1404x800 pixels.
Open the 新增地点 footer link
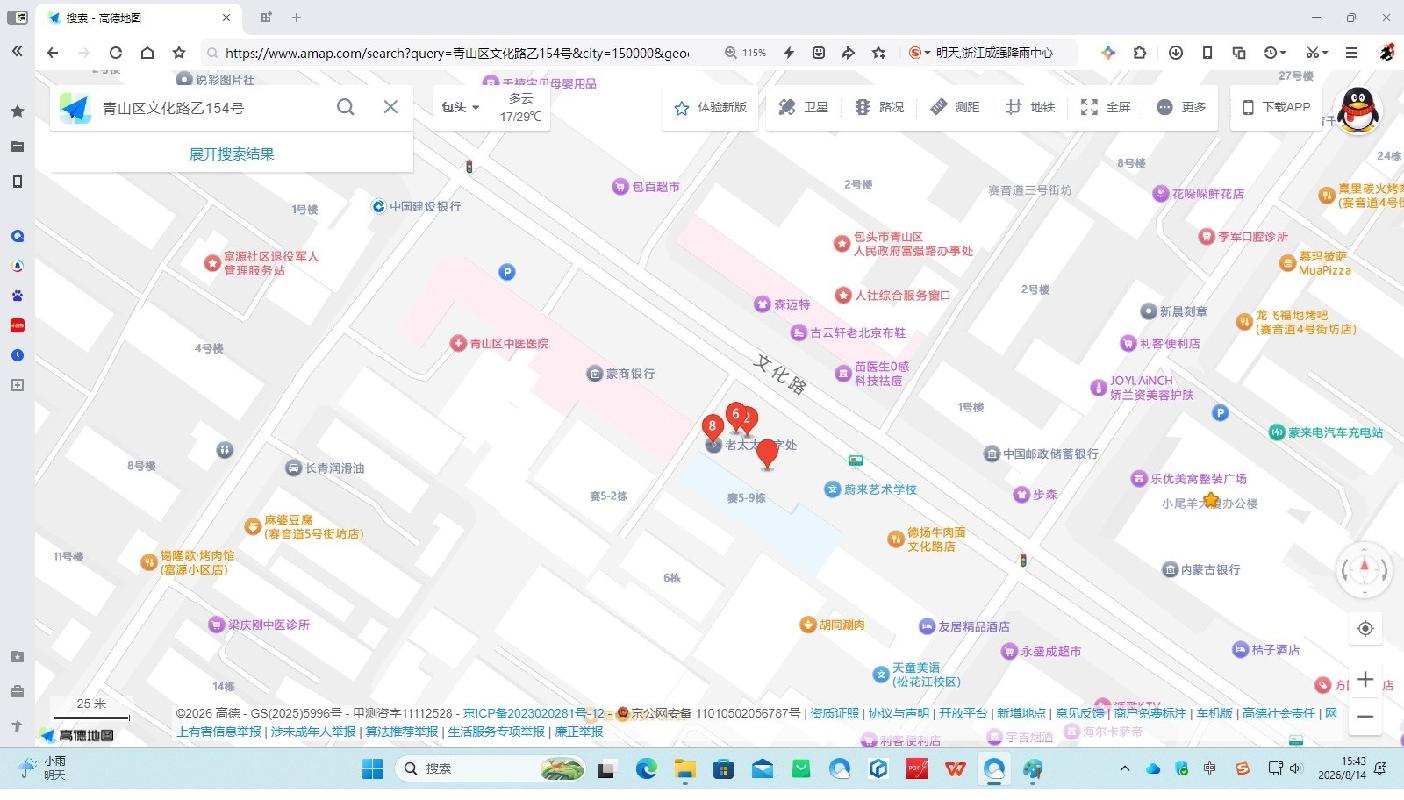point(1021,713)
